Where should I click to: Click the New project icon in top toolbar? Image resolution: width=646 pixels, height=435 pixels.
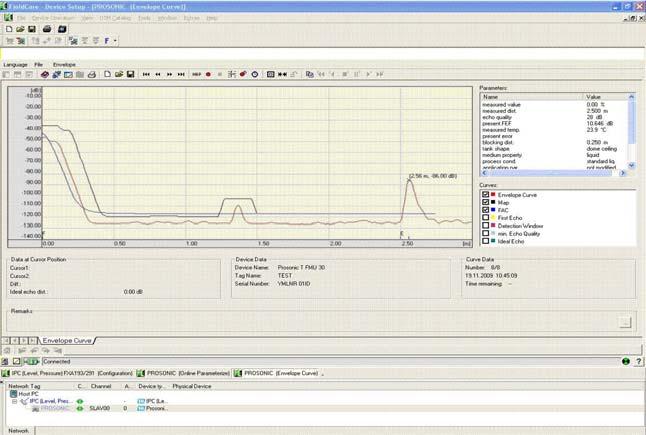pyautogui.click(x=9, y=29)
